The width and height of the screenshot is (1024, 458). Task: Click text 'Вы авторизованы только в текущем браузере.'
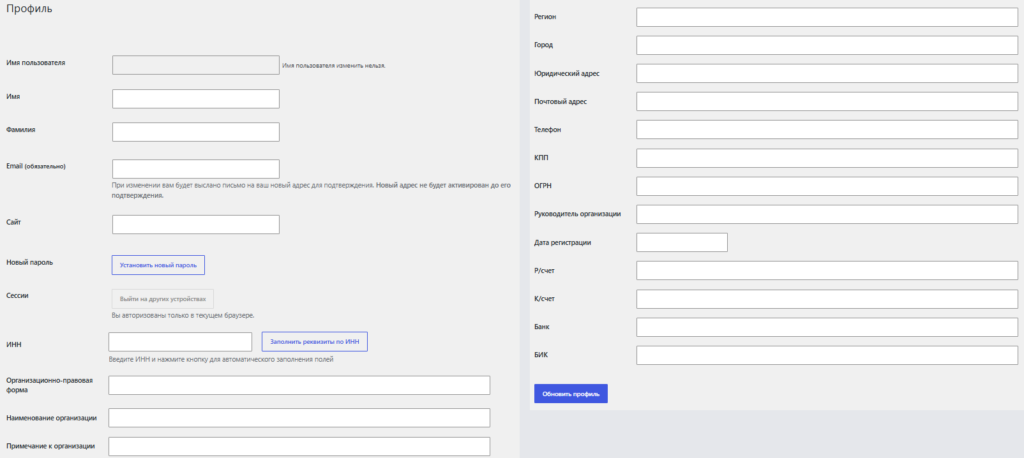(183, 316)
